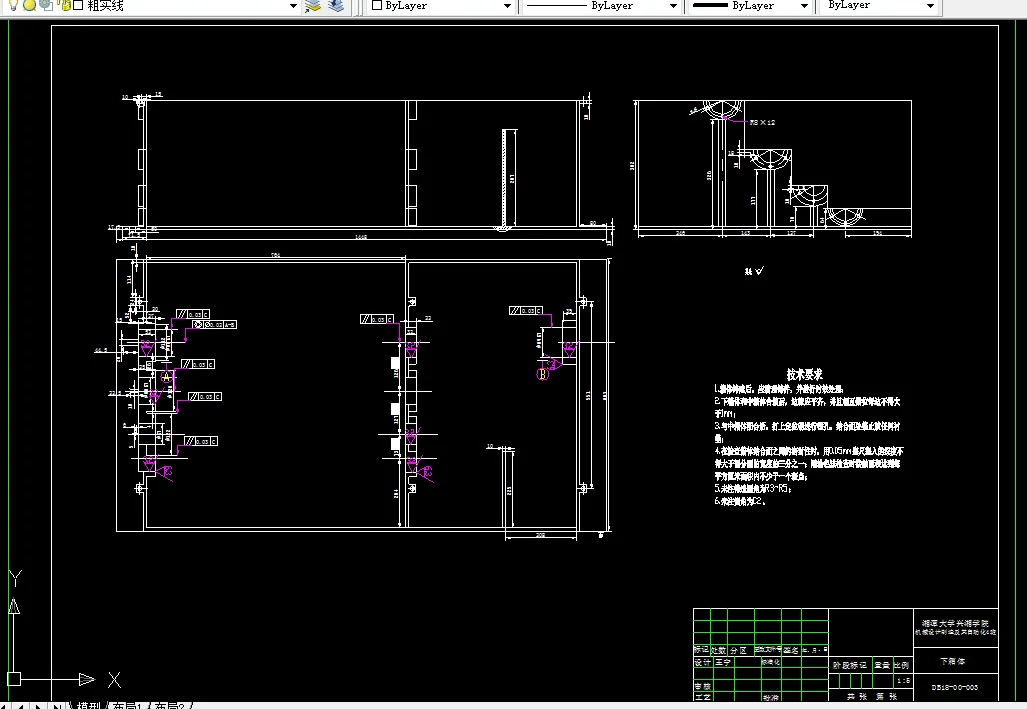Toggle the layer freeze sun icon
The width and height of the screenshot is (1027, 709).
pyautogui.click(x=29, y=5)
